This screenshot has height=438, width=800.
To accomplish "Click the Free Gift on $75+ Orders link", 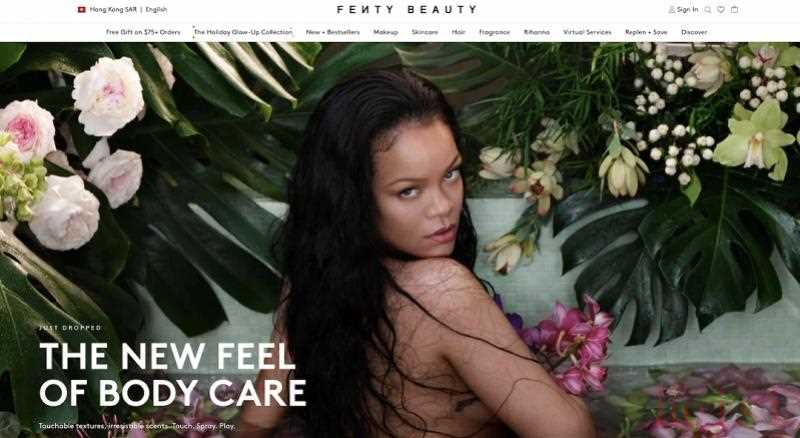I will coord(143,32).
